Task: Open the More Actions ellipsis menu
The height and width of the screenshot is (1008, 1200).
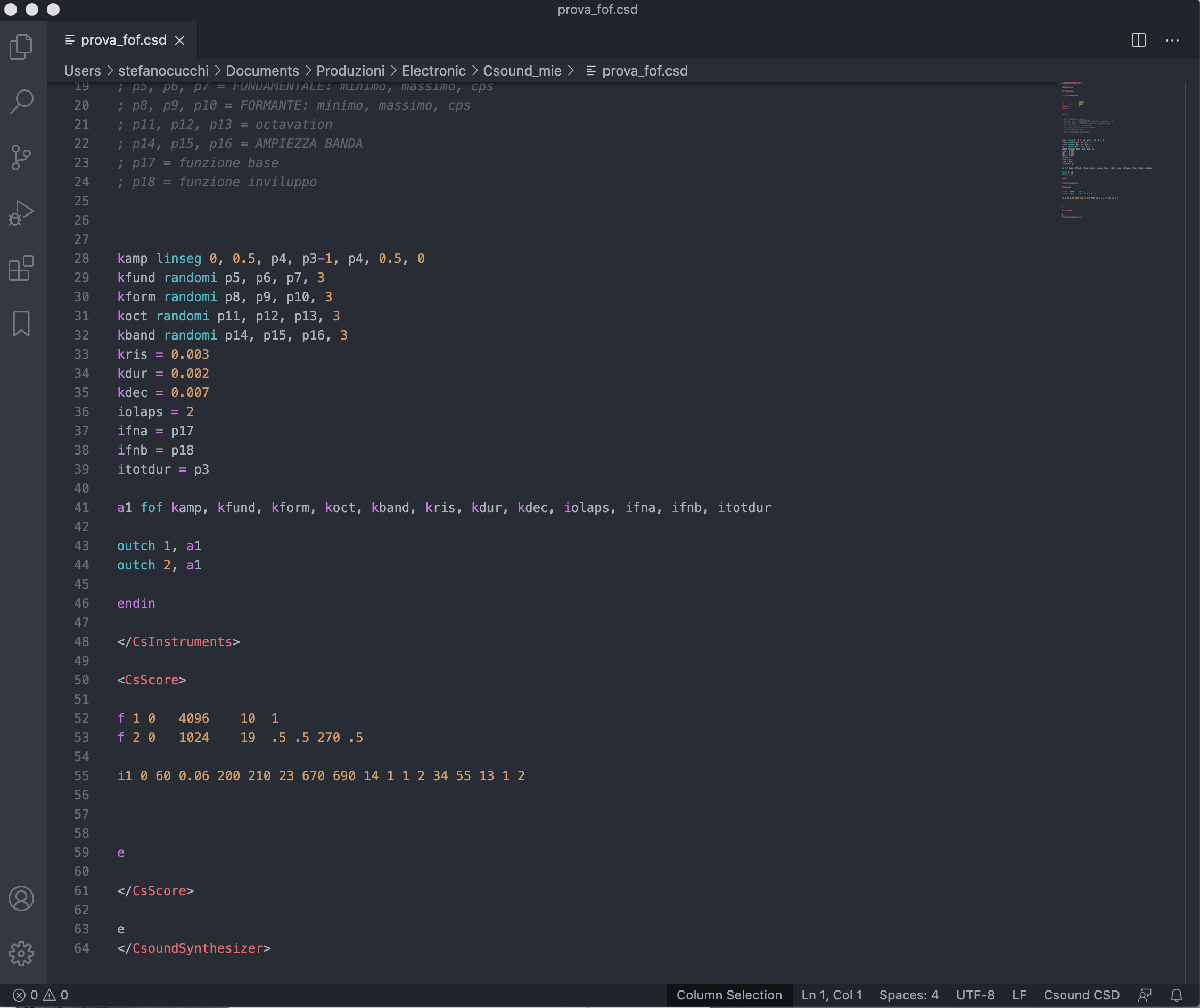Action: tap(1172, 40)
